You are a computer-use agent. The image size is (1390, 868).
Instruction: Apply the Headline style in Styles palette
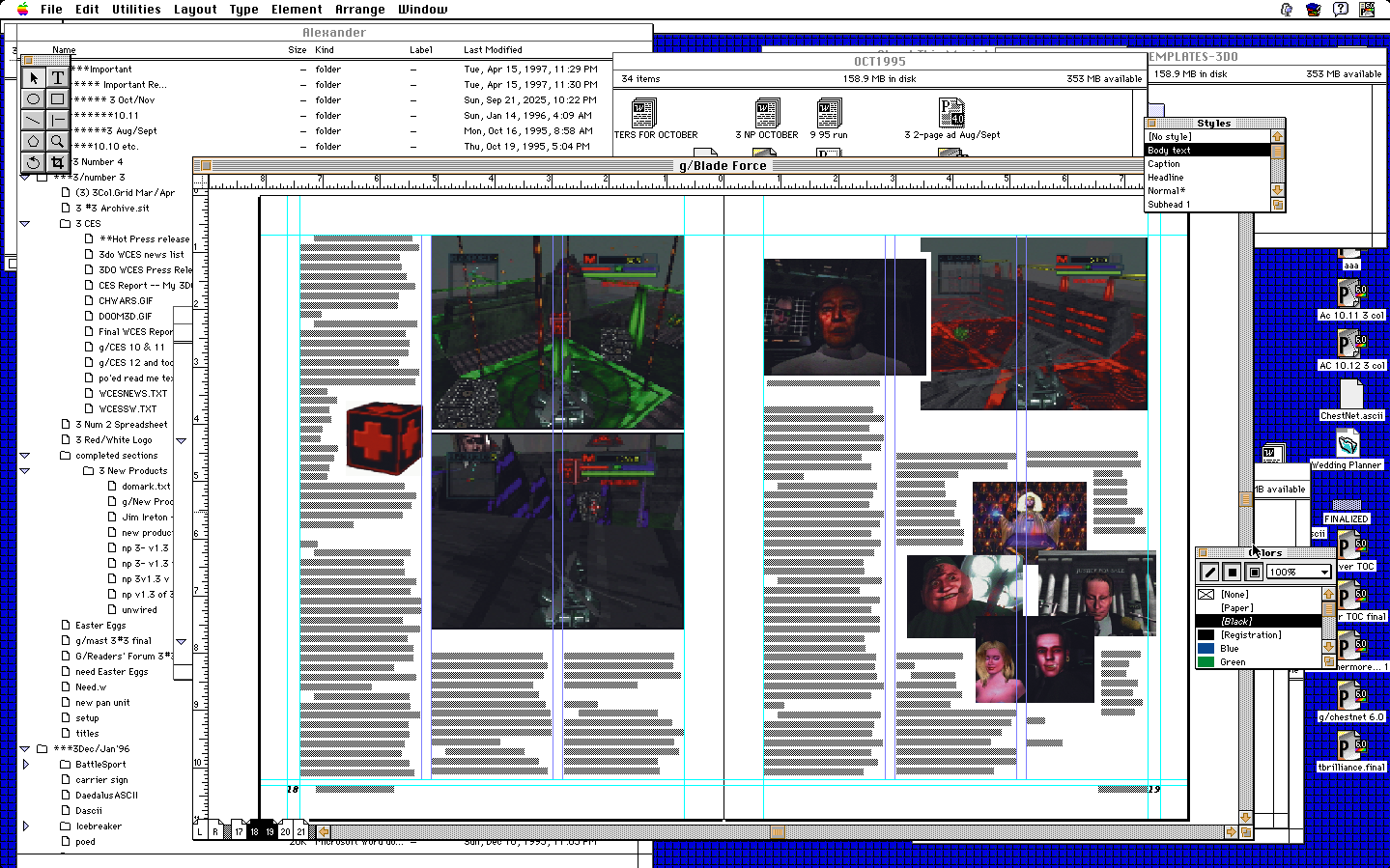click(1166, 178)
